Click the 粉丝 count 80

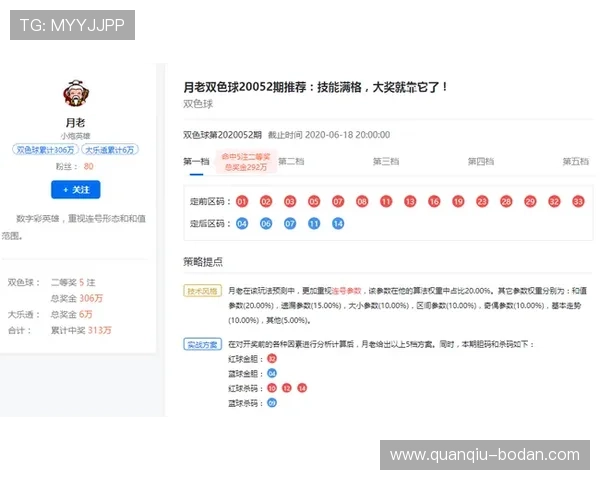[x=88, y=167]
